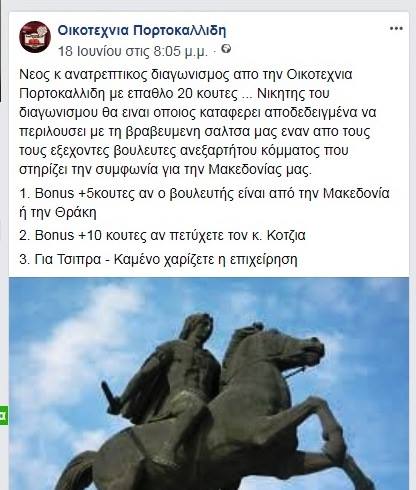Click the word "Bonus" in item 1
The height and width of the screenshot is (490, 416).
point(54,193)
